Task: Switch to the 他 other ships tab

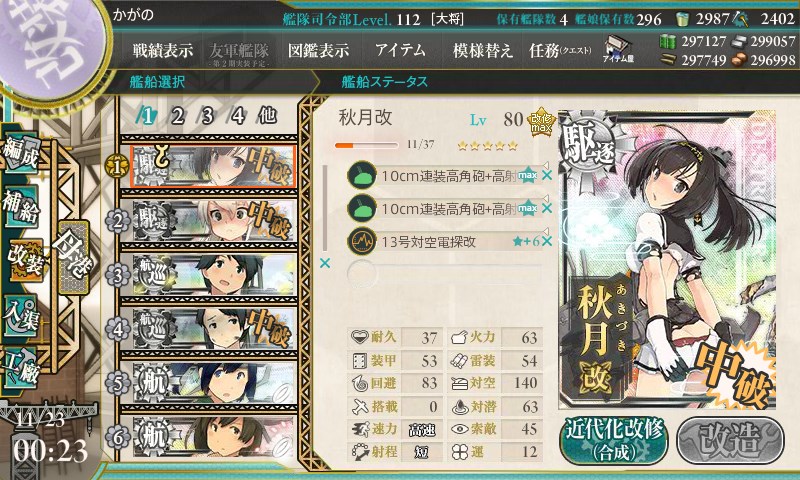Action: [x=267, y=116]
